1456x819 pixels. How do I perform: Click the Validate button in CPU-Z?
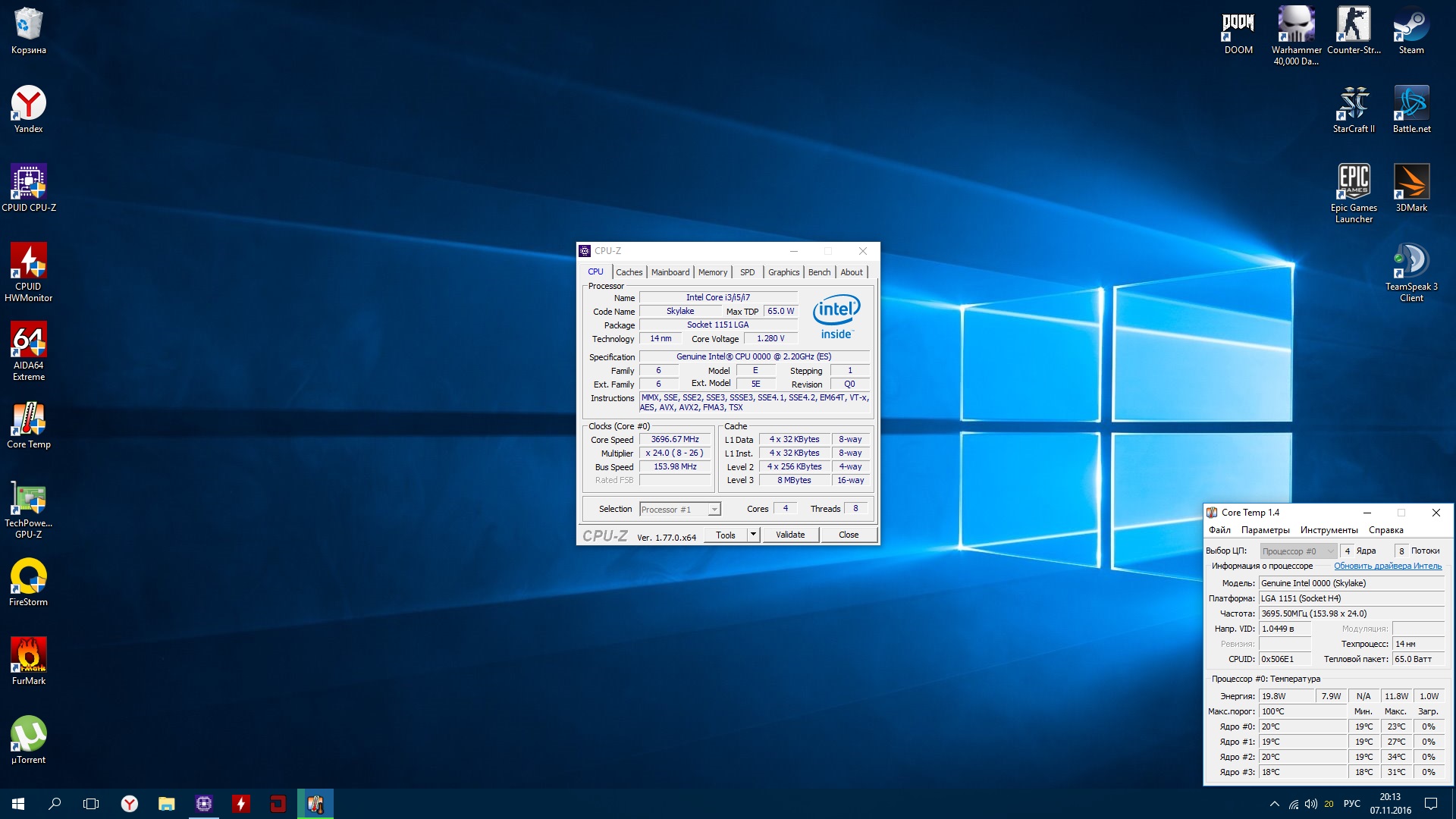(789, 535)
